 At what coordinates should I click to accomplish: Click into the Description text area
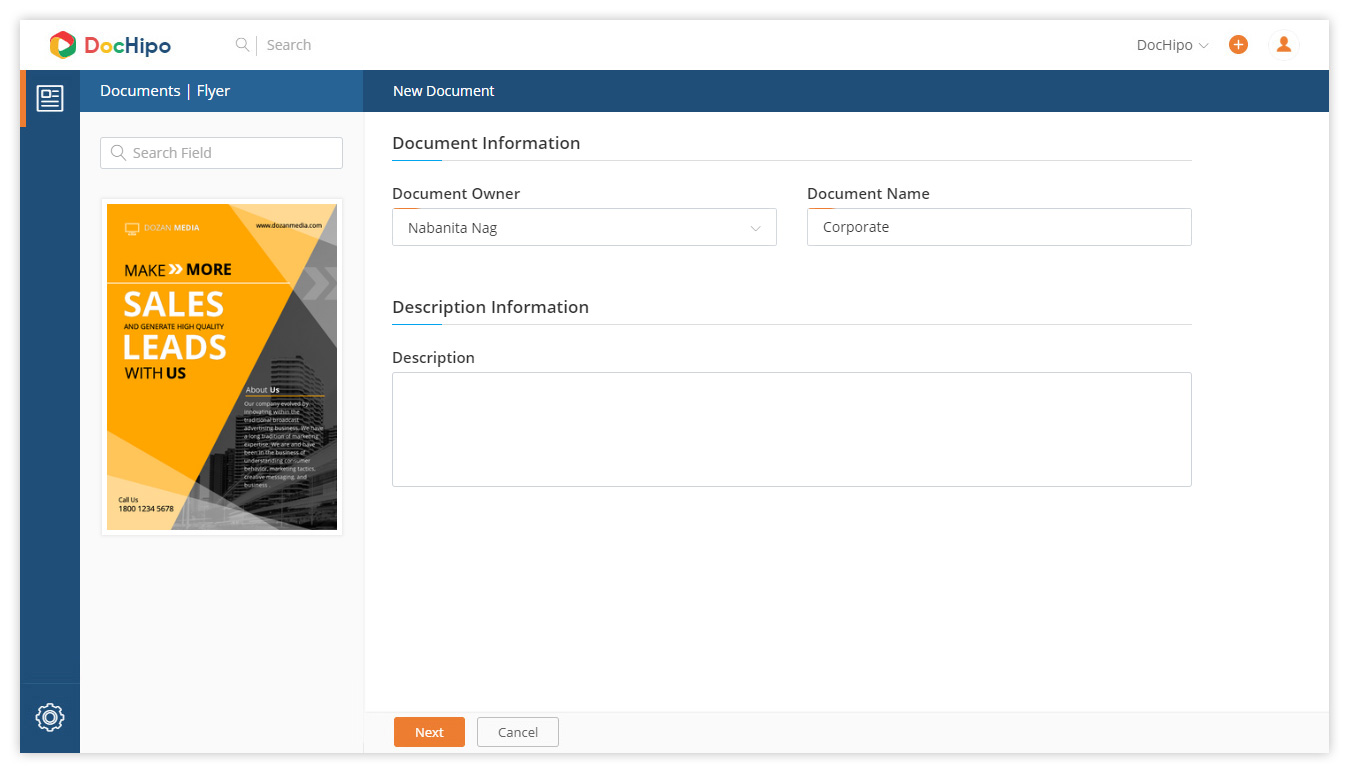792,429
